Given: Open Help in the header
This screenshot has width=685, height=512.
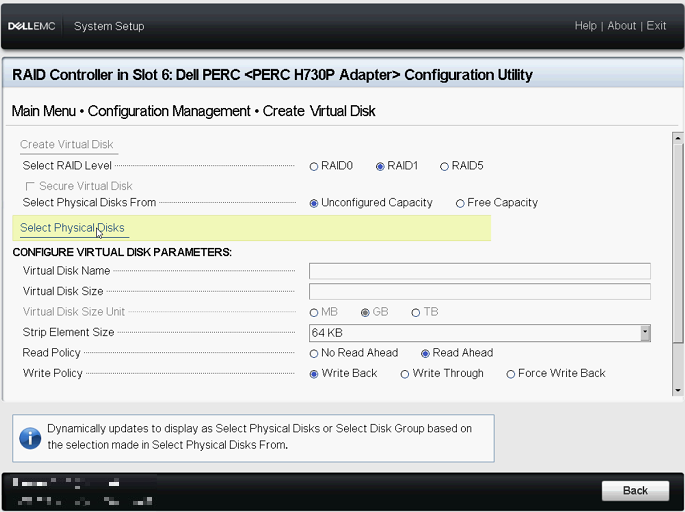Looking at the screenshot, I should 585,26.
